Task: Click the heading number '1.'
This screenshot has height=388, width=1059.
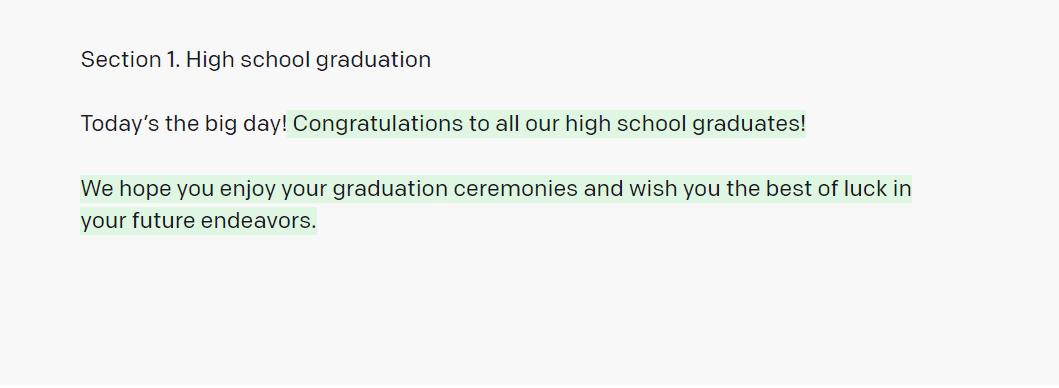Action: pos(173,59)
